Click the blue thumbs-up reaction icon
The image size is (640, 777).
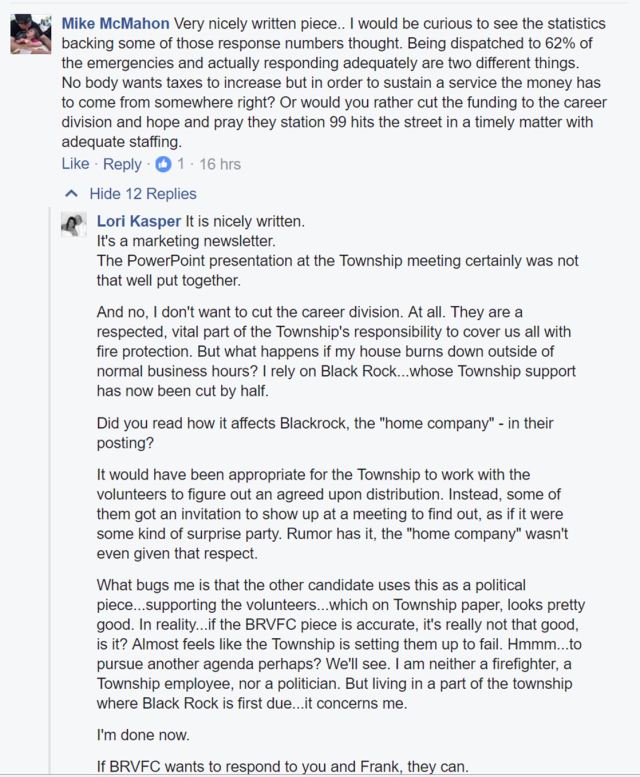click(x=164, y=164)
